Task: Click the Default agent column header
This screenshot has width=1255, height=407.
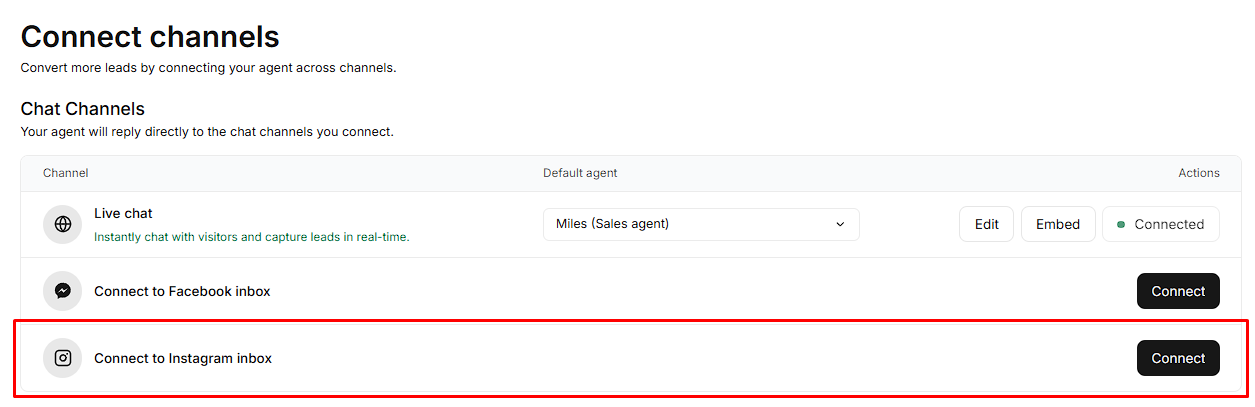Action: [580, 173]
